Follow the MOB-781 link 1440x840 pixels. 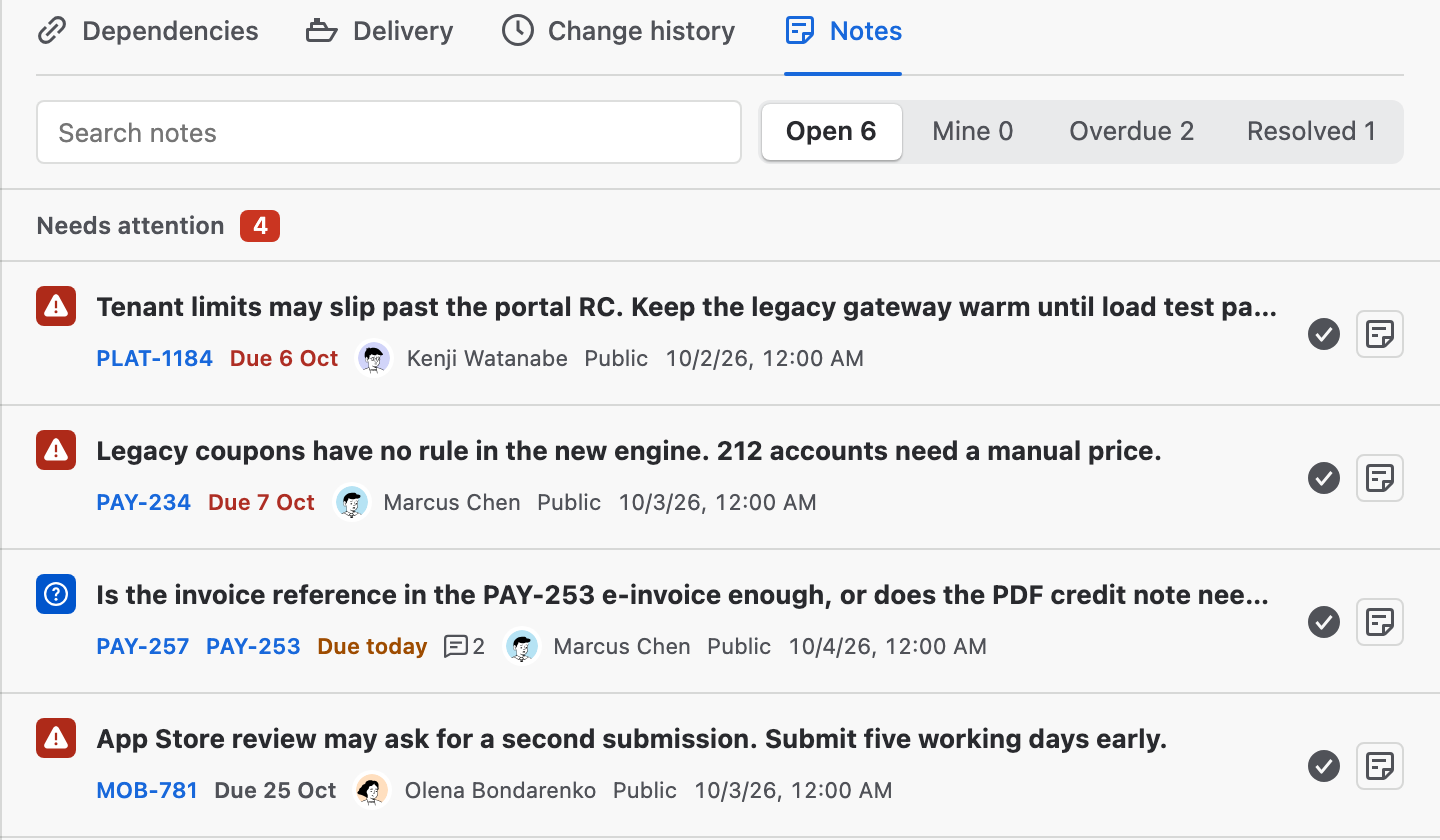pos(147,790)
